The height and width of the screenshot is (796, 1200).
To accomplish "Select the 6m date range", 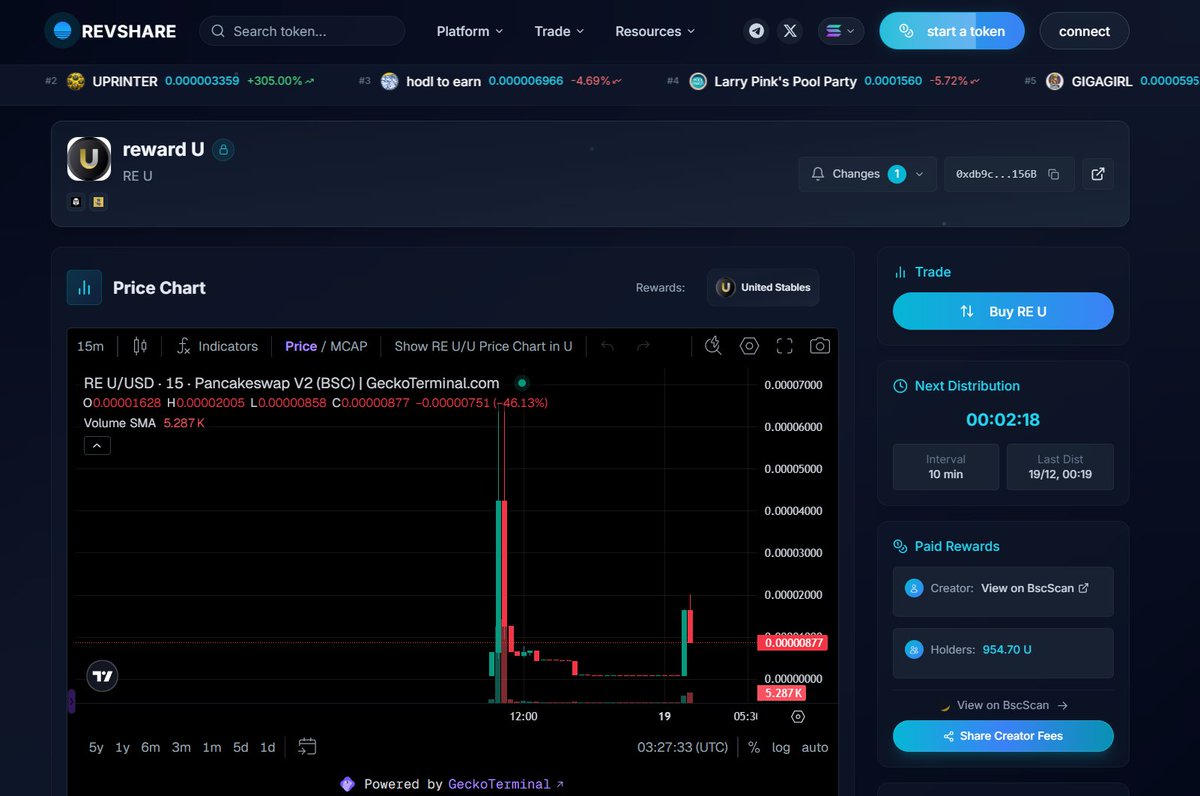I will (150, 747).
